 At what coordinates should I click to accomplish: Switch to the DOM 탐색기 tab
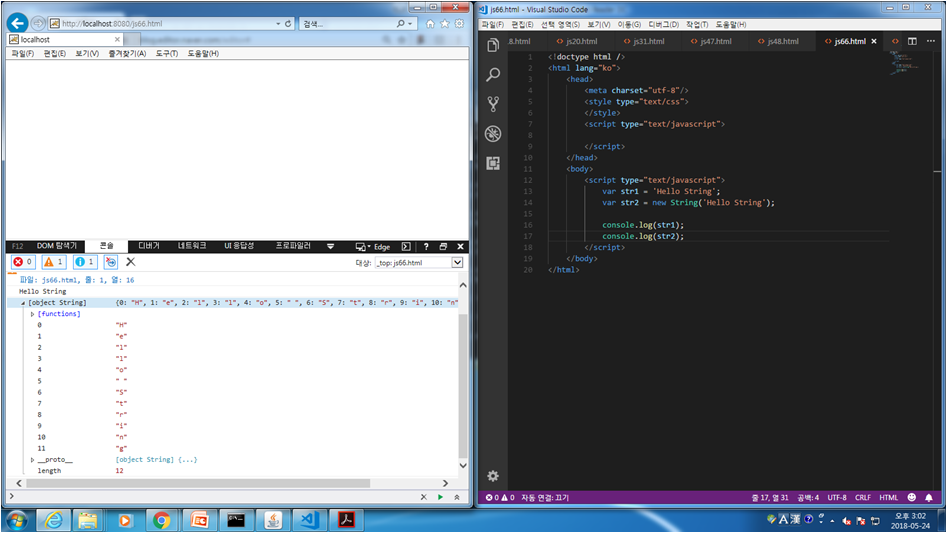point(57,246)
